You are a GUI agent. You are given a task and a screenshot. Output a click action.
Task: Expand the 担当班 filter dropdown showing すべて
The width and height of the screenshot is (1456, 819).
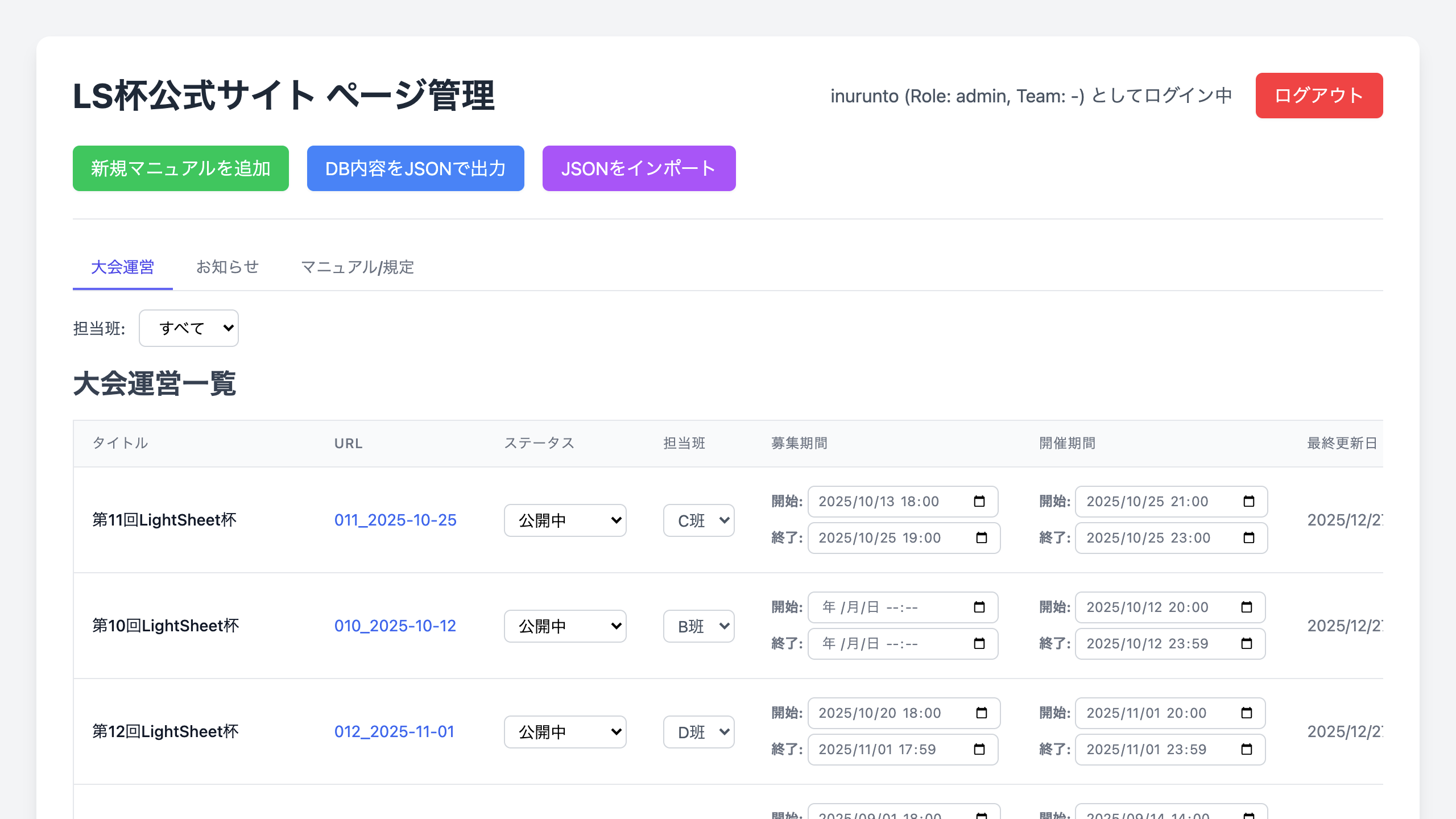[189, 328]
